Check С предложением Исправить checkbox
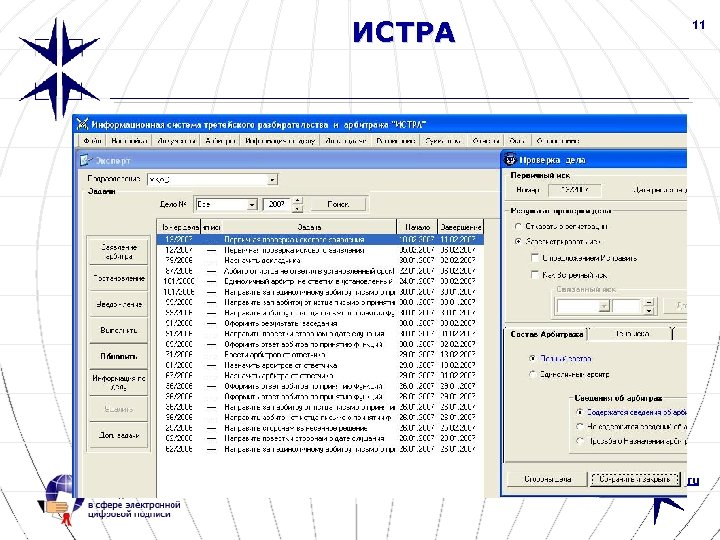The image size is (720, 540). [534, 258]
